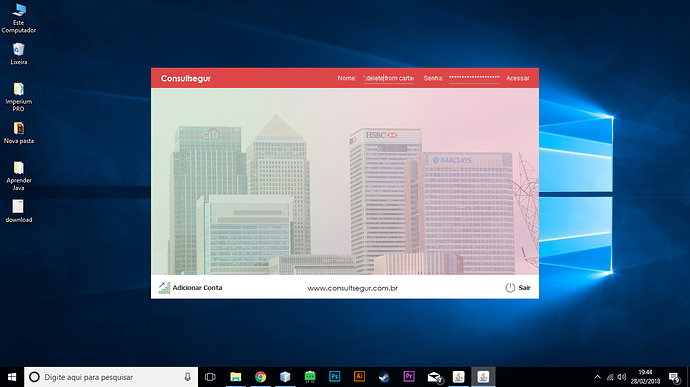This screenshot has width=690, height=387.
Task: Click the Sair power icon
Action: (x=510, y=287)
